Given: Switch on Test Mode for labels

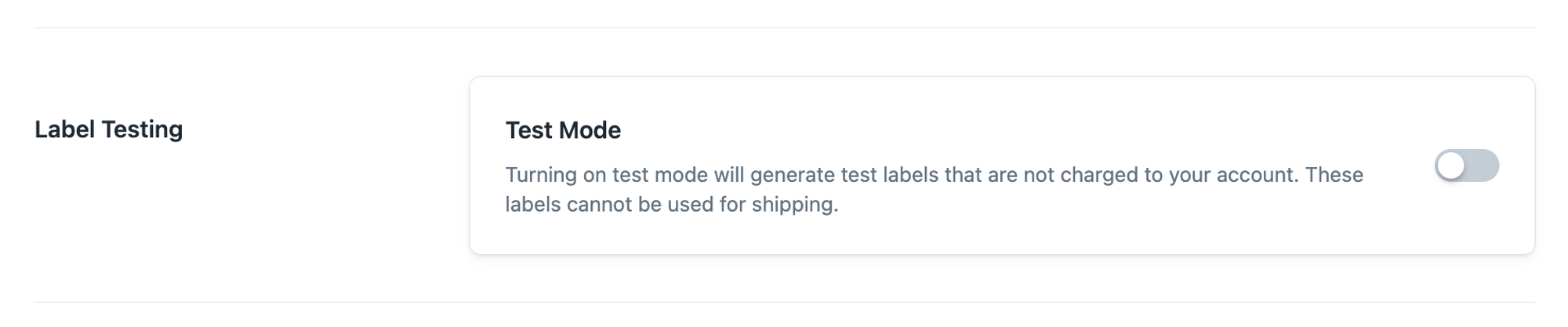Looking at the screenshot, I should coord(1466,165).
